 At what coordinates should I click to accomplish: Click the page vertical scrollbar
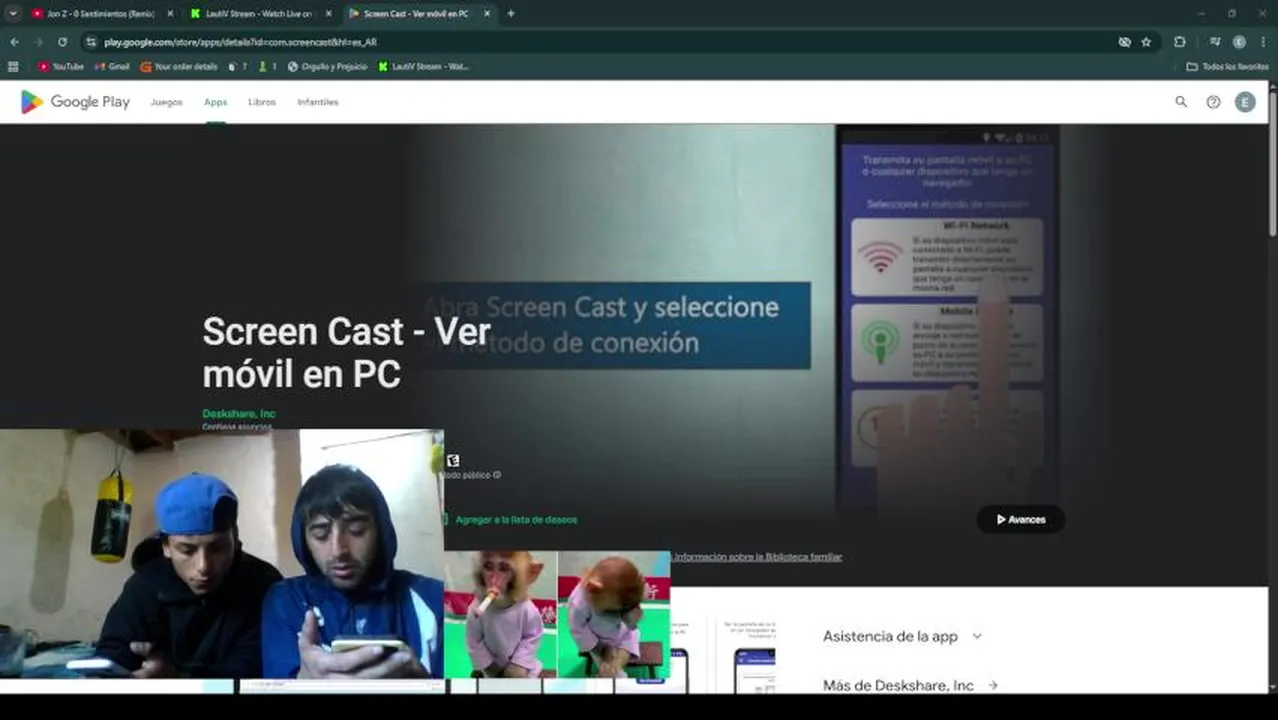coord(1273,166)
